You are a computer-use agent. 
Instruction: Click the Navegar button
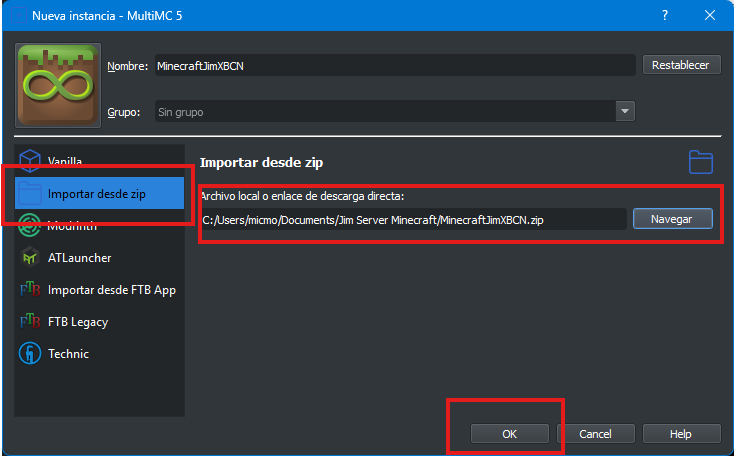pyautogui.click(x=672, y=218)
